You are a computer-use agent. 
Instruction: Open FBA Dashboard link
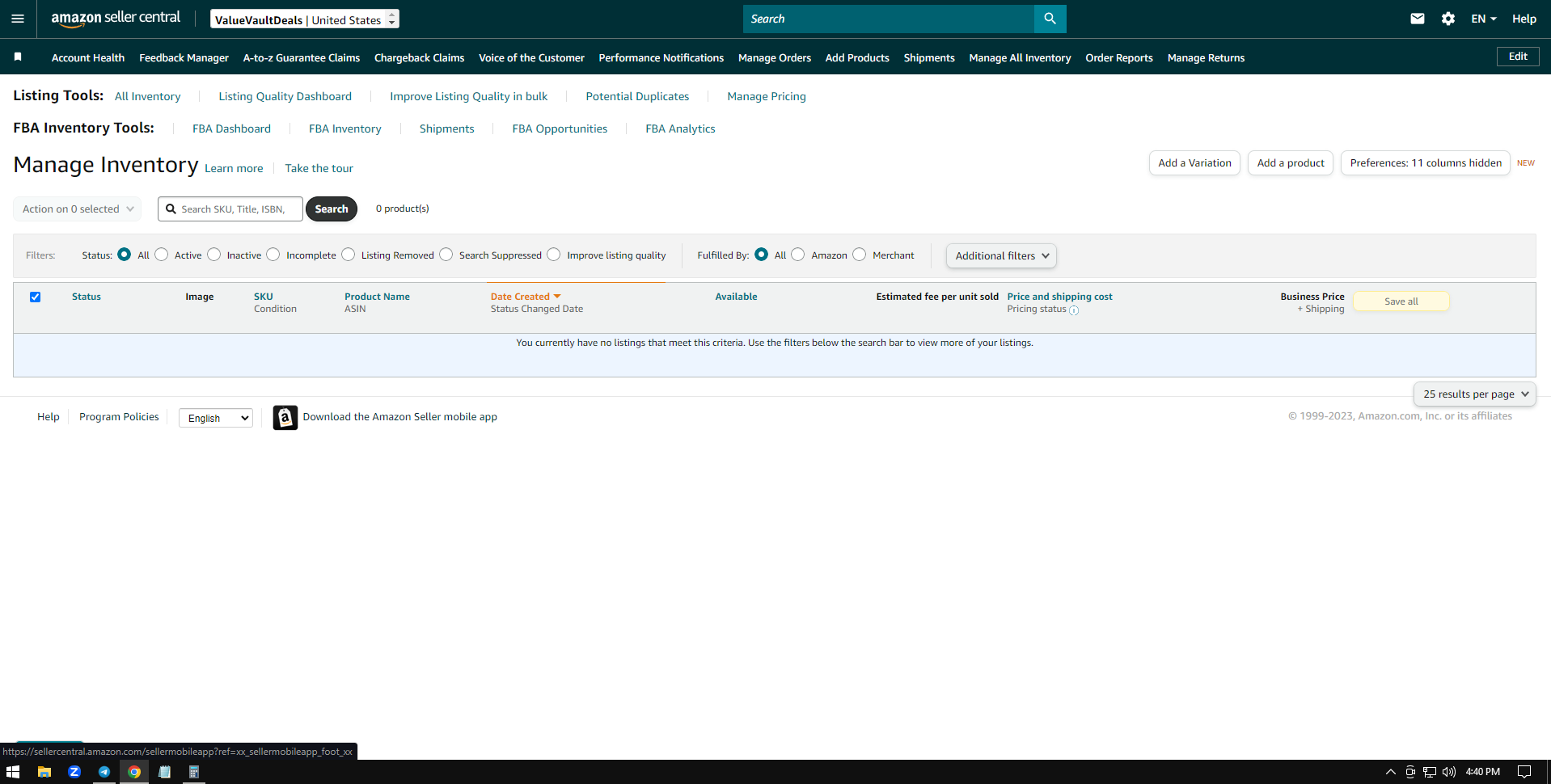[231, 129]
